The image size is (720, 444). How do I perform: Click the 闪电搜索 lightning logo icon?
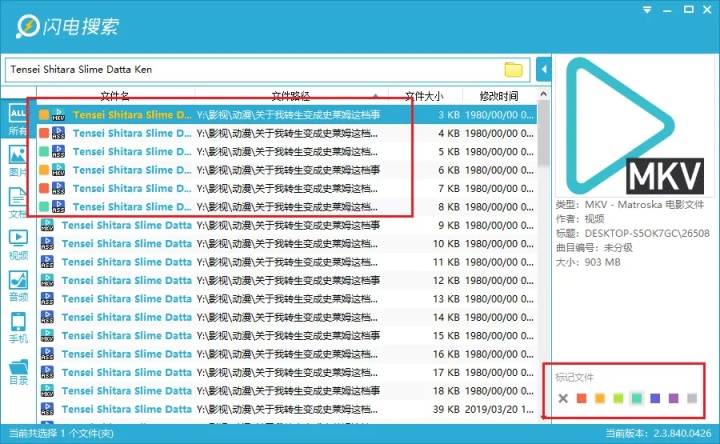click(x=28, y=26)
